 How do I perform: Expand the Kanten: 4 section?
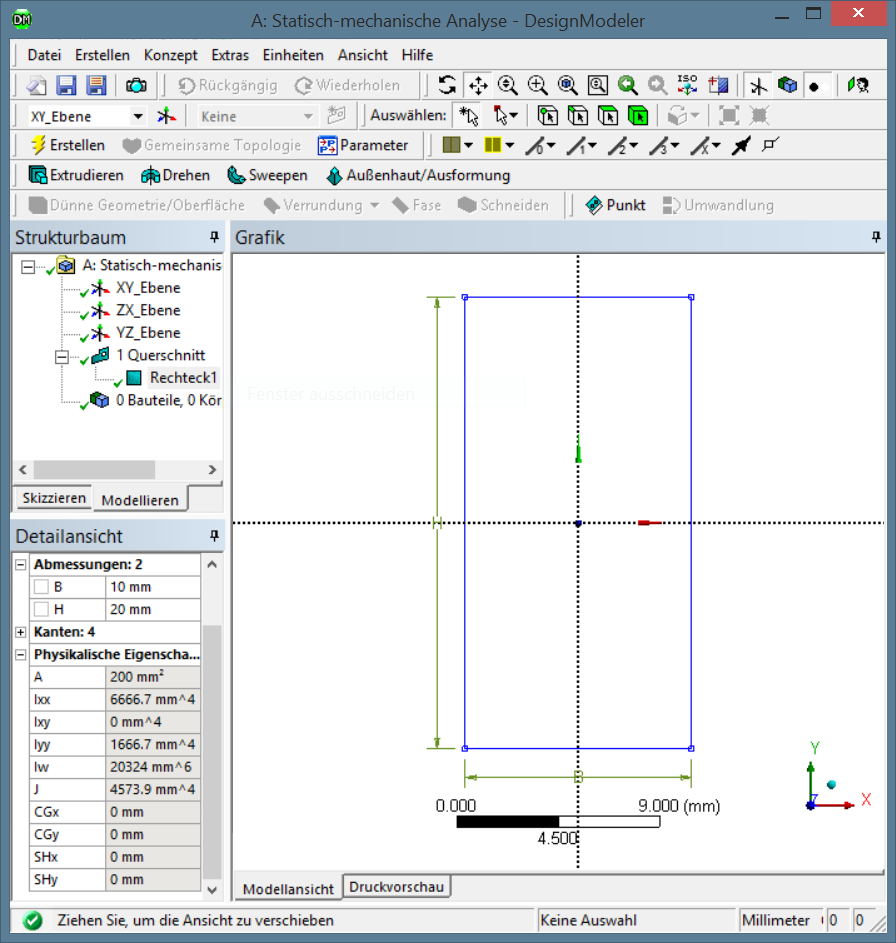click(x=21, y=632)
